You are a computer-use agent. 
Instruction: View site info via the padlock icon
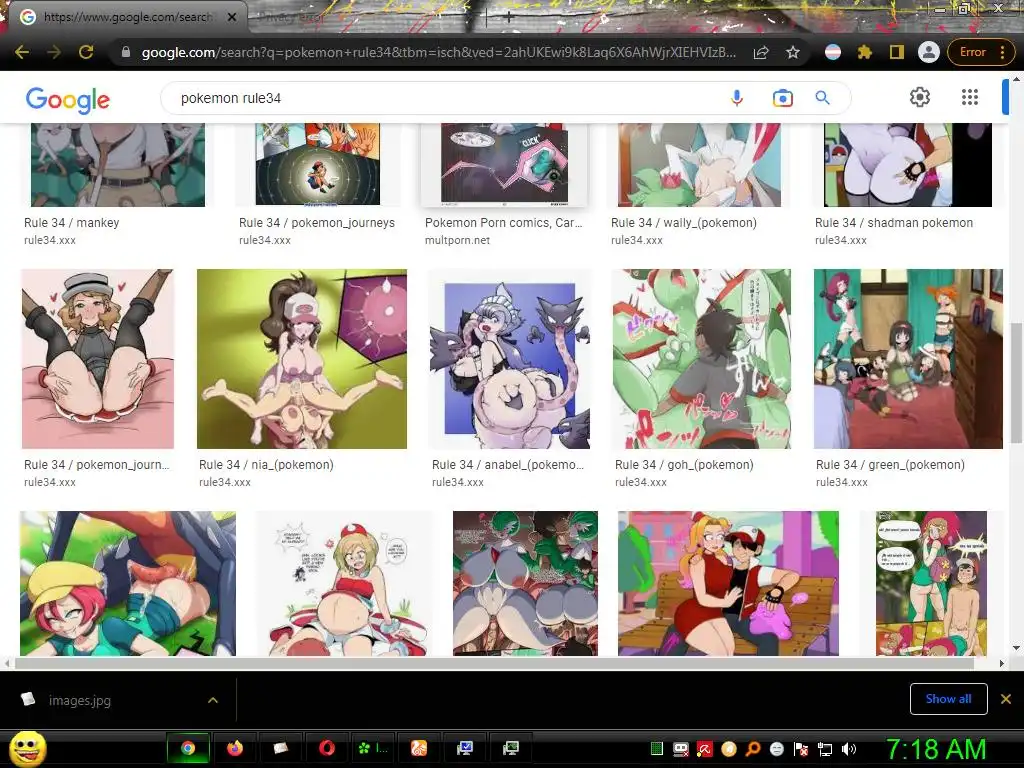coord(126,52)
